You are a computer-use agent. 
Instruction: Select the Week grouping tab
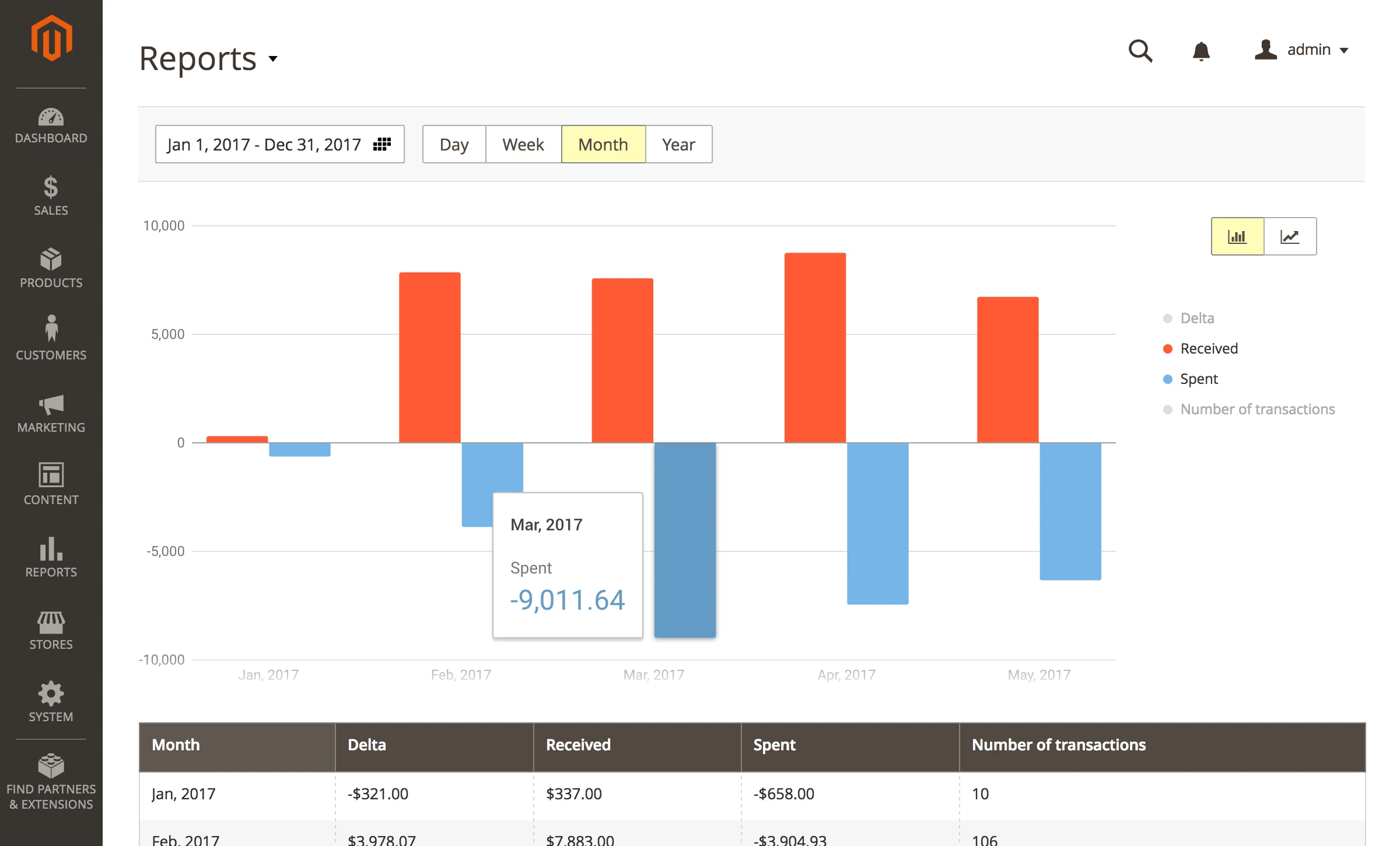[523, 144]
